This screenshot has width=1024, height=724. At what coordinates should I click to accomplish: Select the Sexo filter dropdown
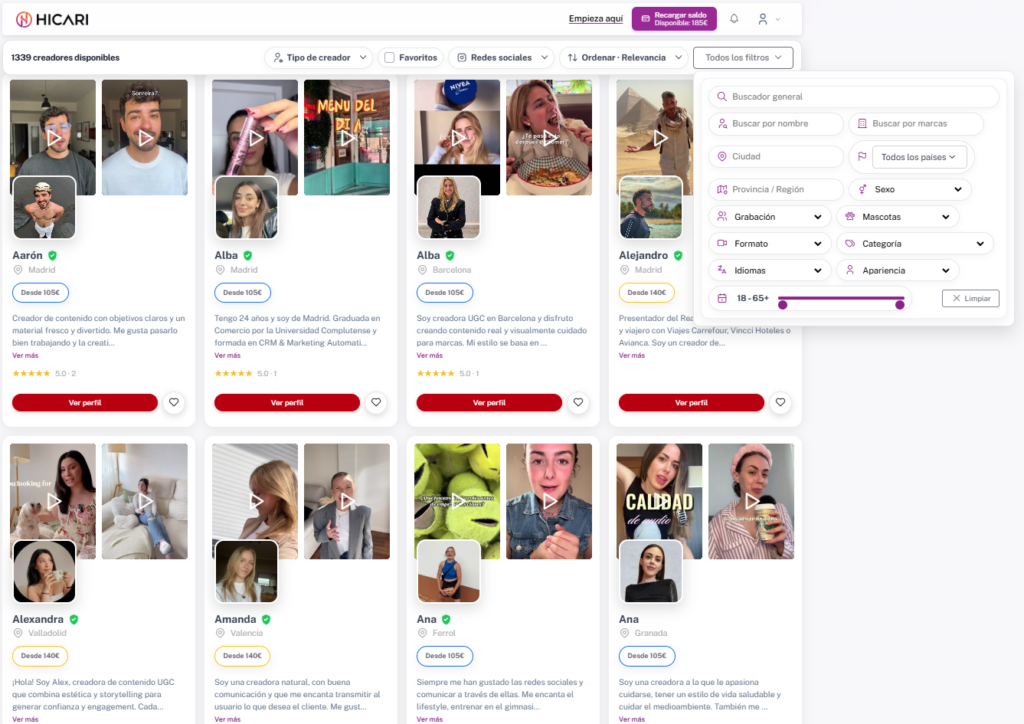[x=910, y=189]
